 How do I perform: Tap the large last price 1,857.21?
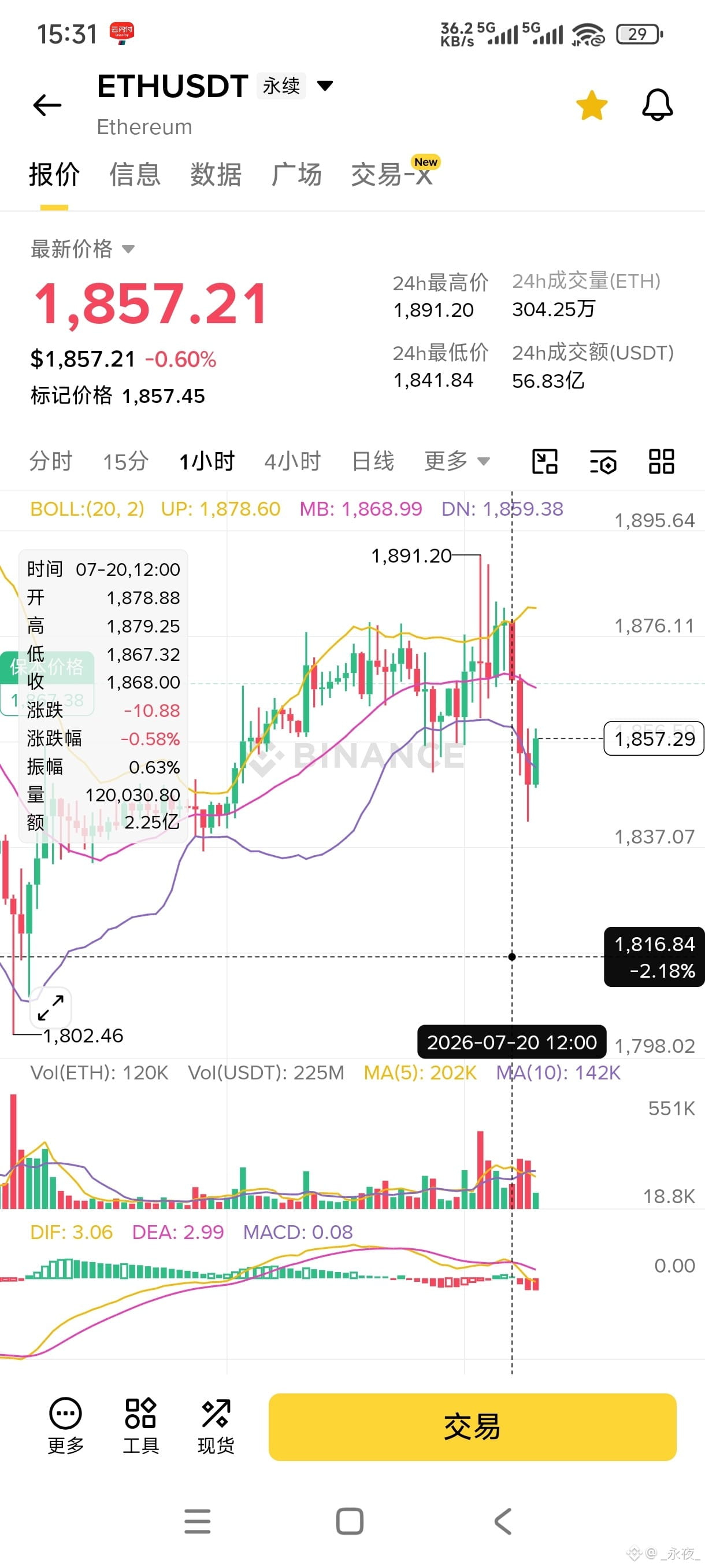pos(150,303)
